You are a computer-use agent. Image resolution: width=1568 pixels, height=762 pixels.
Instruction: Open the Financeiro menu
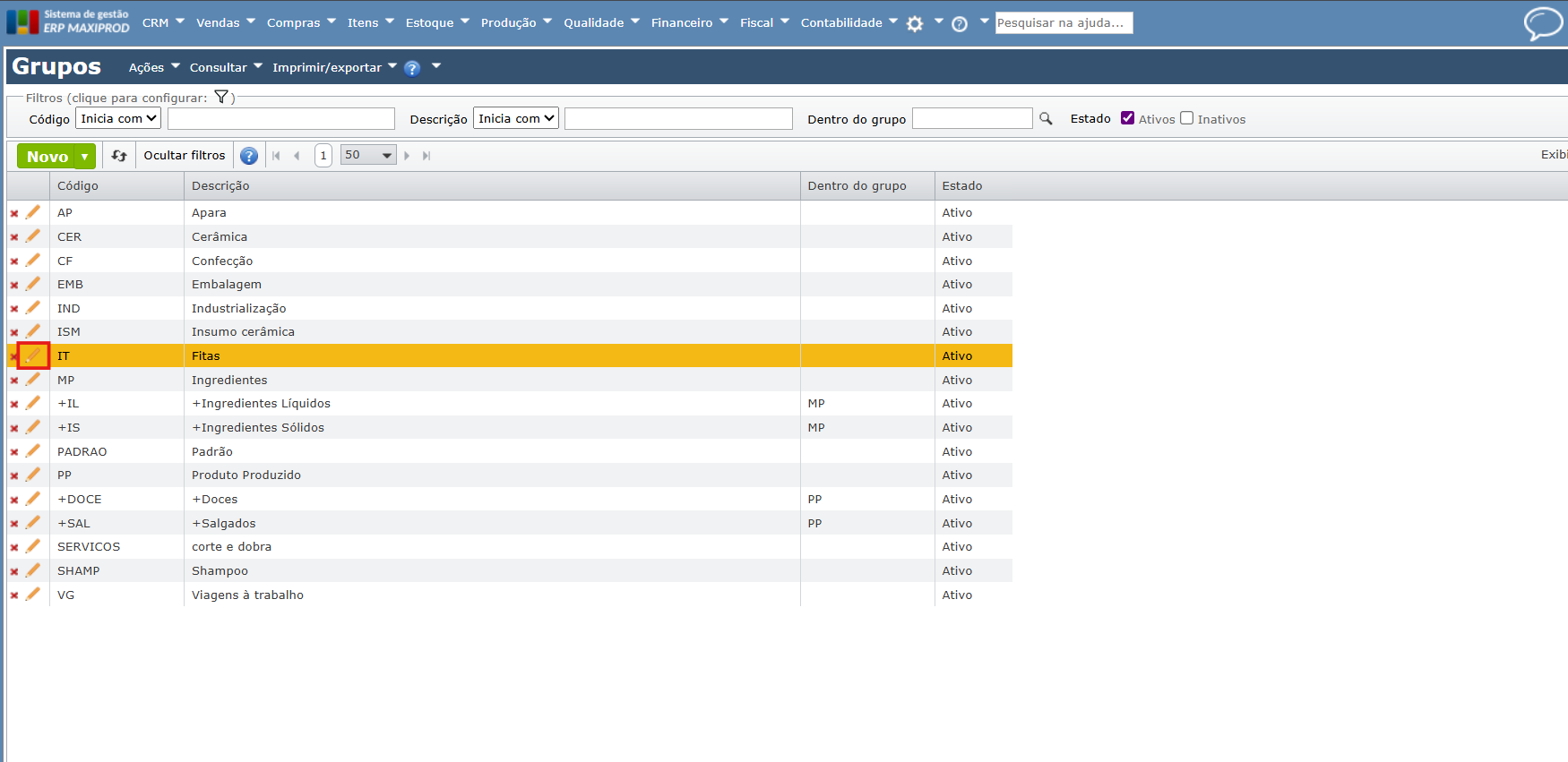689,22
